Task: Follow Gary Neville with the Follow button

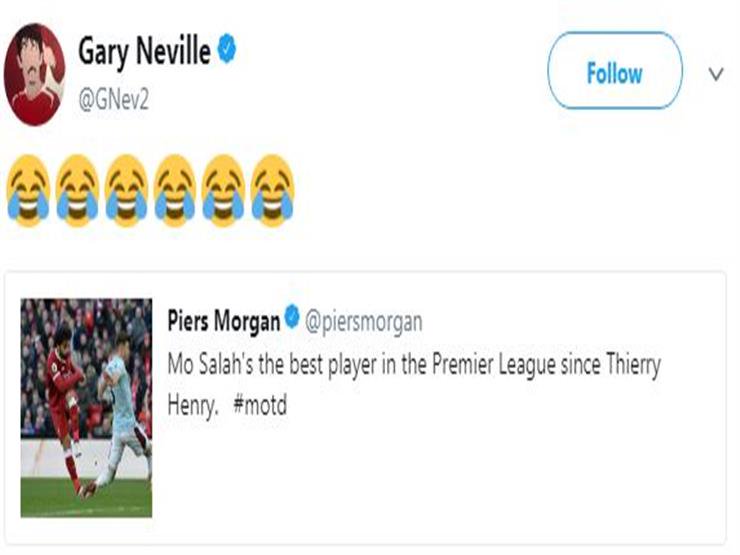Action: [614, 73]
